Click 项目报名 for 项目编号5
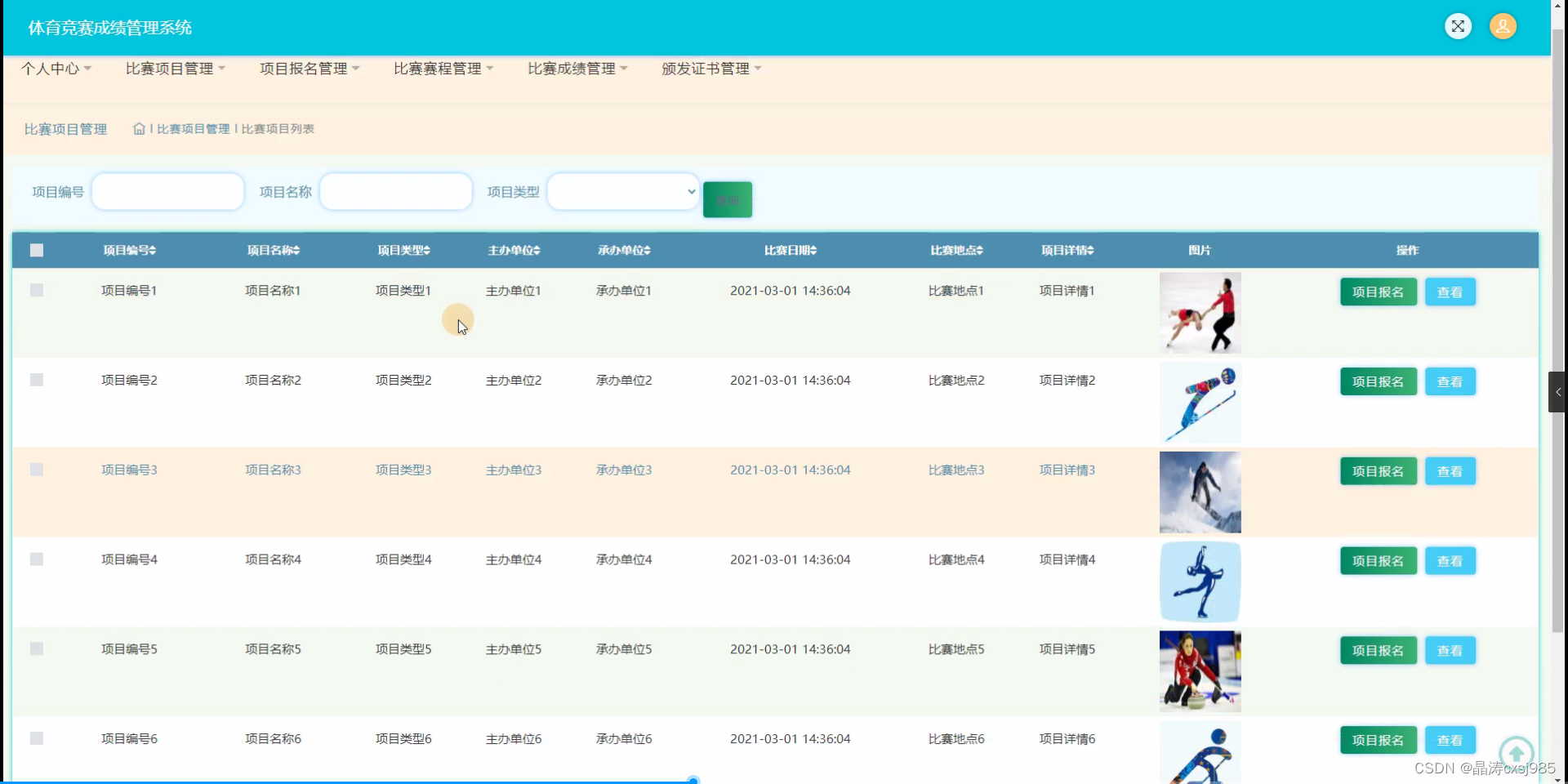This screenshot has height=784, width=1568. (1379, 651)
